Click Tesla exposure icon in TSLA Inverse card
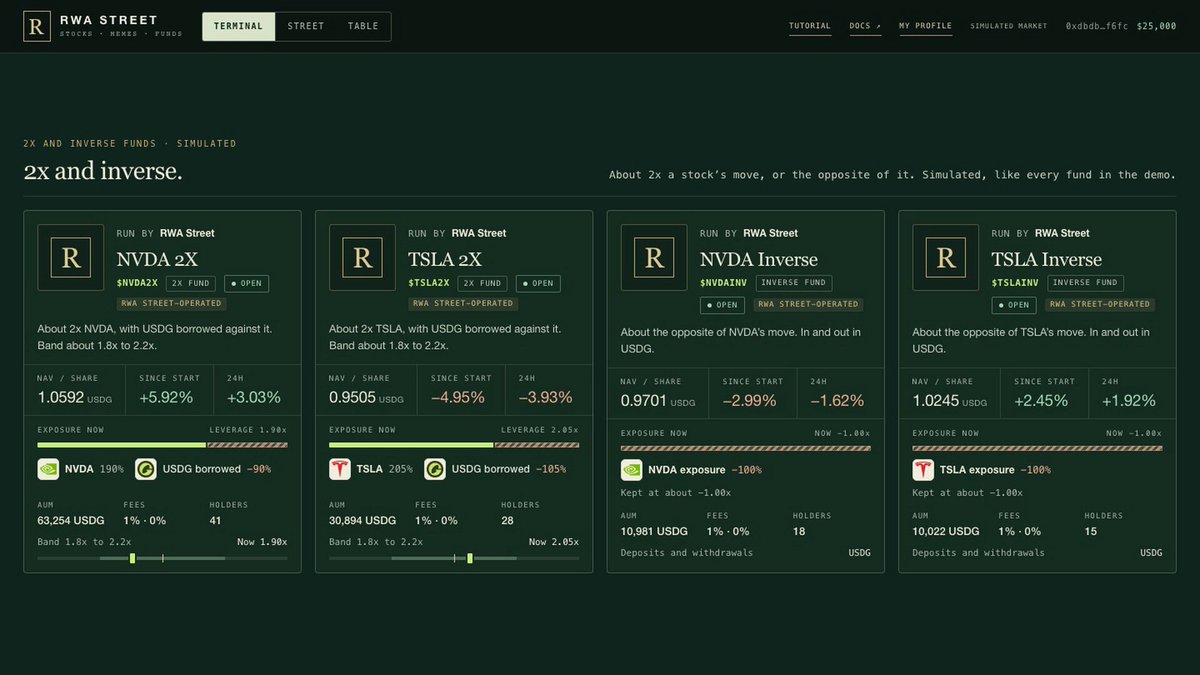Viewport: 1200px width, 675px height. 923,470
